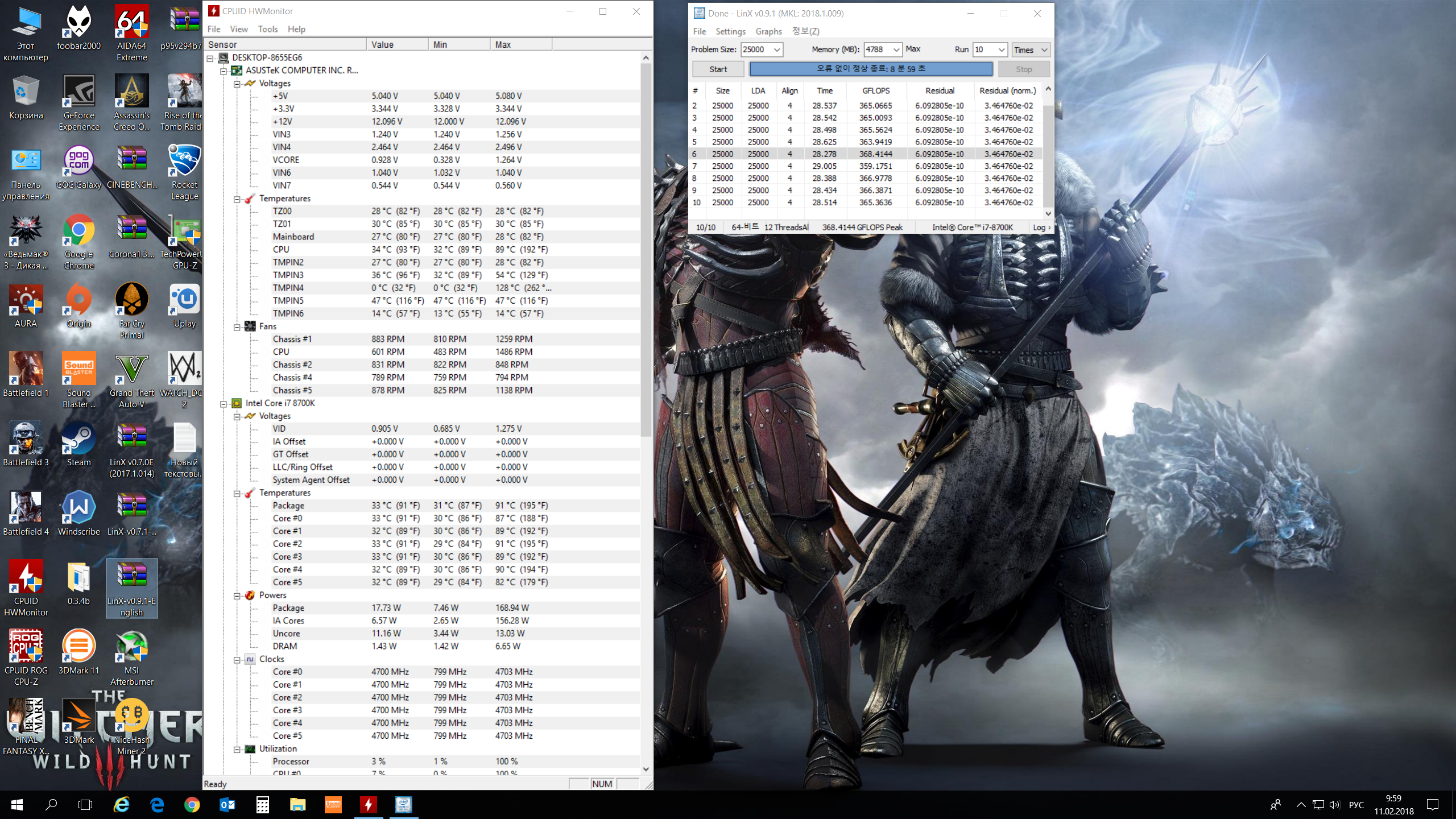Click the volume icon in system tray
The height and width of the screenshot is (819, 1456).
point(1335,804)
